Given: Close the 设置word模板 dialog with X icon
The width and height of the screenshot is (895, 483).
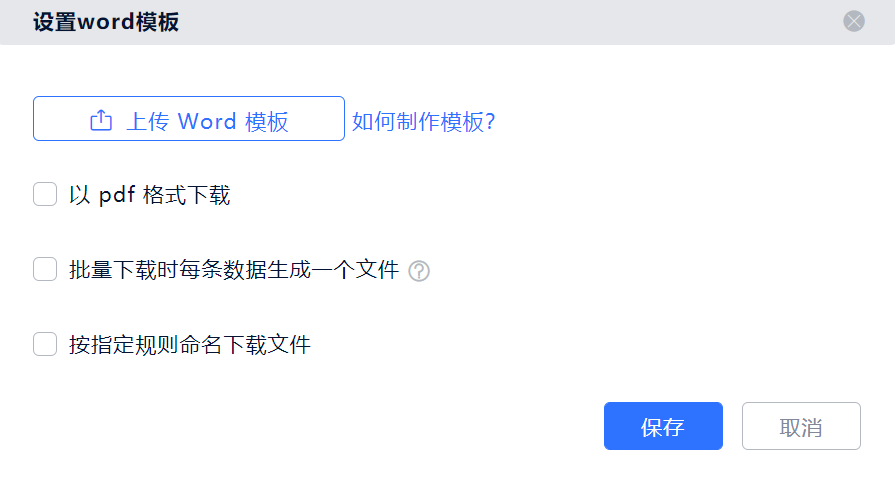Looking at the screenshot, I should coord(854,21).
